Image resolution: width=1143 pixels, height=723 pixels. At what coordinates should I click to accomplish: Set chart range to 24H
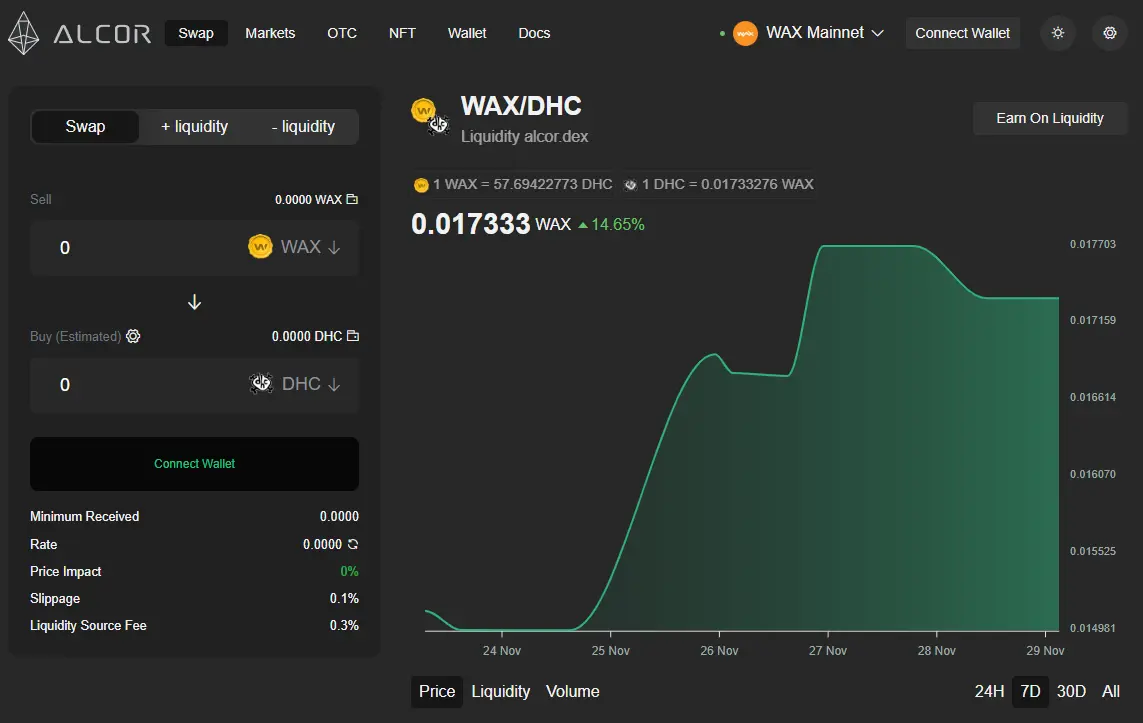(989, 691)
